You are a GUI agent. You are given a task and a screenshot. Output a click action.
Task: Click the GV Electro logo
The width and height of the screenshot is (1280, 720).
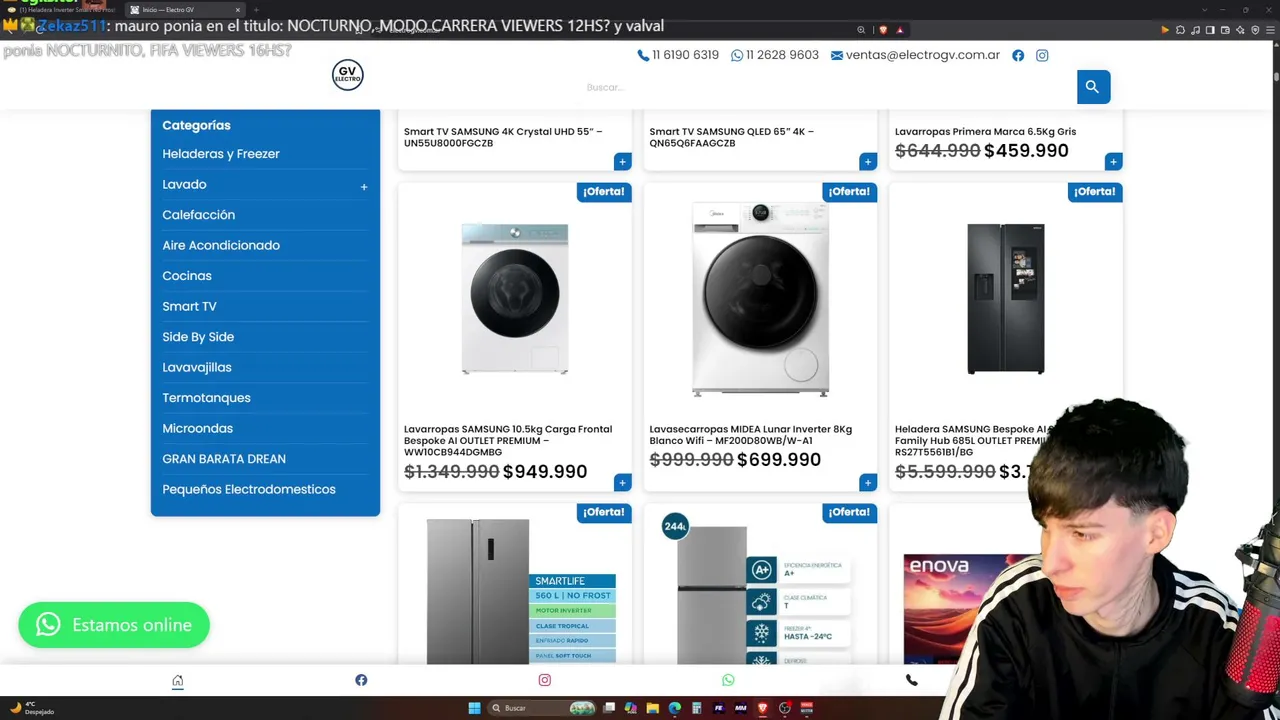coord(348,75)
